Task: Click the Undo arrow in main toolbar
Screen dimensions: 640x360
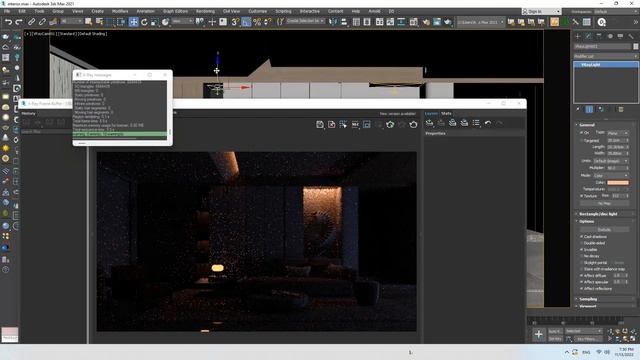Action: tap(8, 22)
